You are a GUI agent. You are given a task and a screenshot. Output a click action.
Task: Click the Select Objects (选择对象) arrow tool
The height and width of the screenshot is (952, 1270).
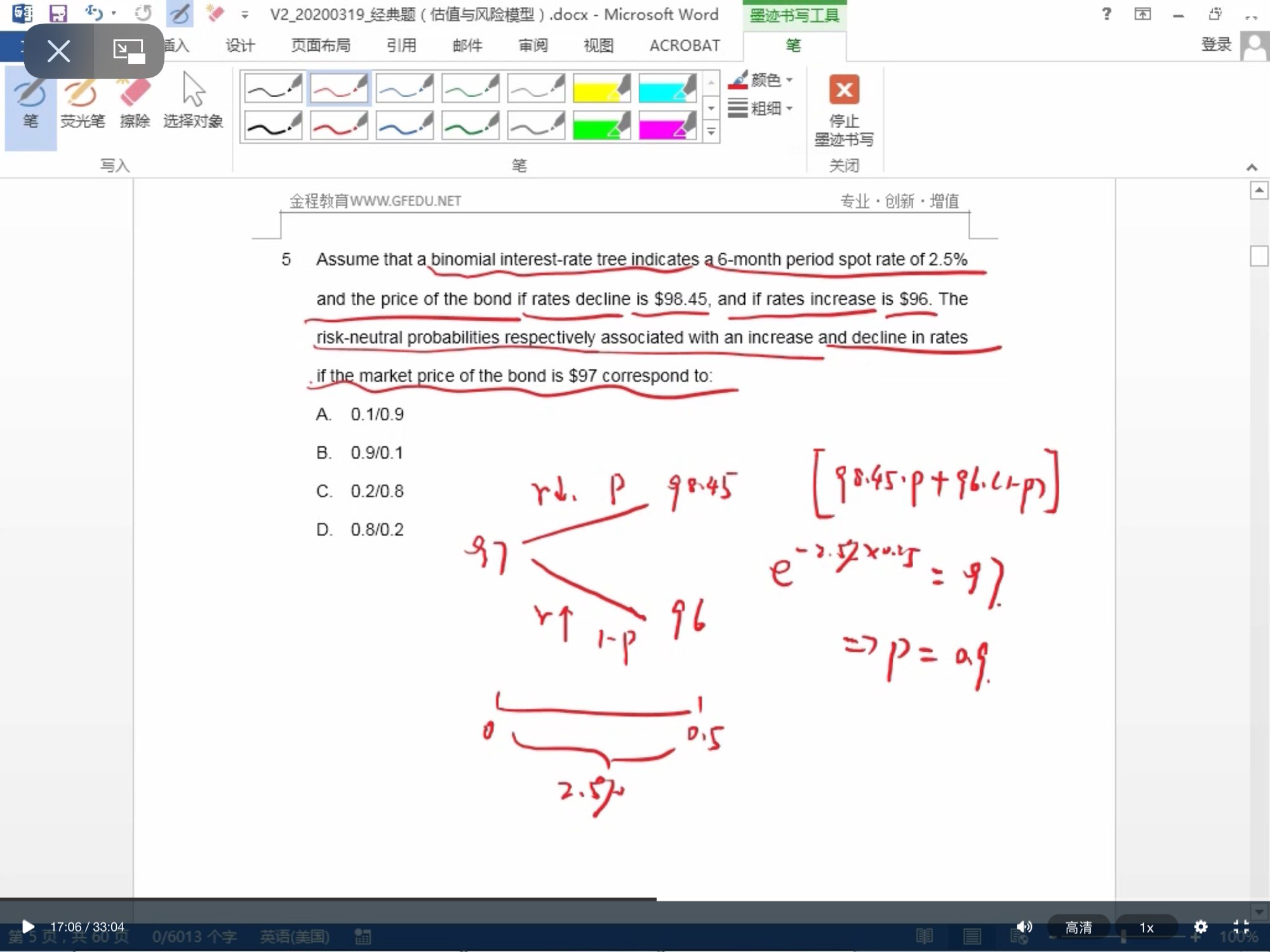193,102
